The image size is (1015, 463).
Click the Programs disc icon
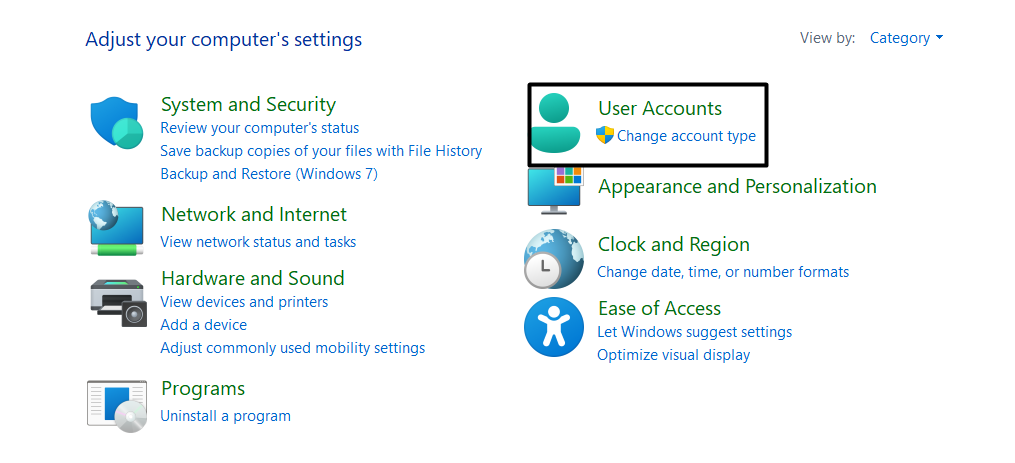(117, 405)
